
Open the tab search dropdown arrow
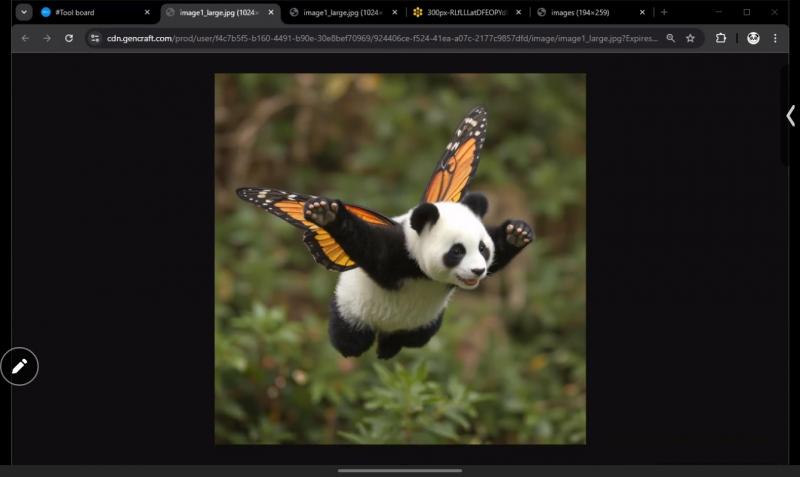coord(24,12)
